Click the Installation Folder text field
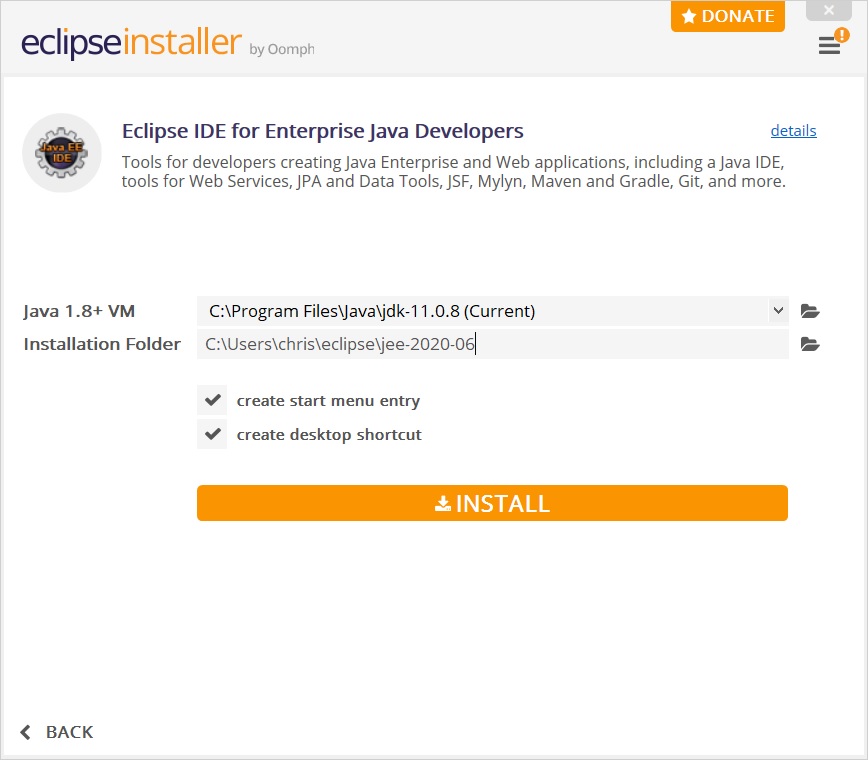This screenshot has height=761, width=868. pyautogui.click(x=492, y=344)
